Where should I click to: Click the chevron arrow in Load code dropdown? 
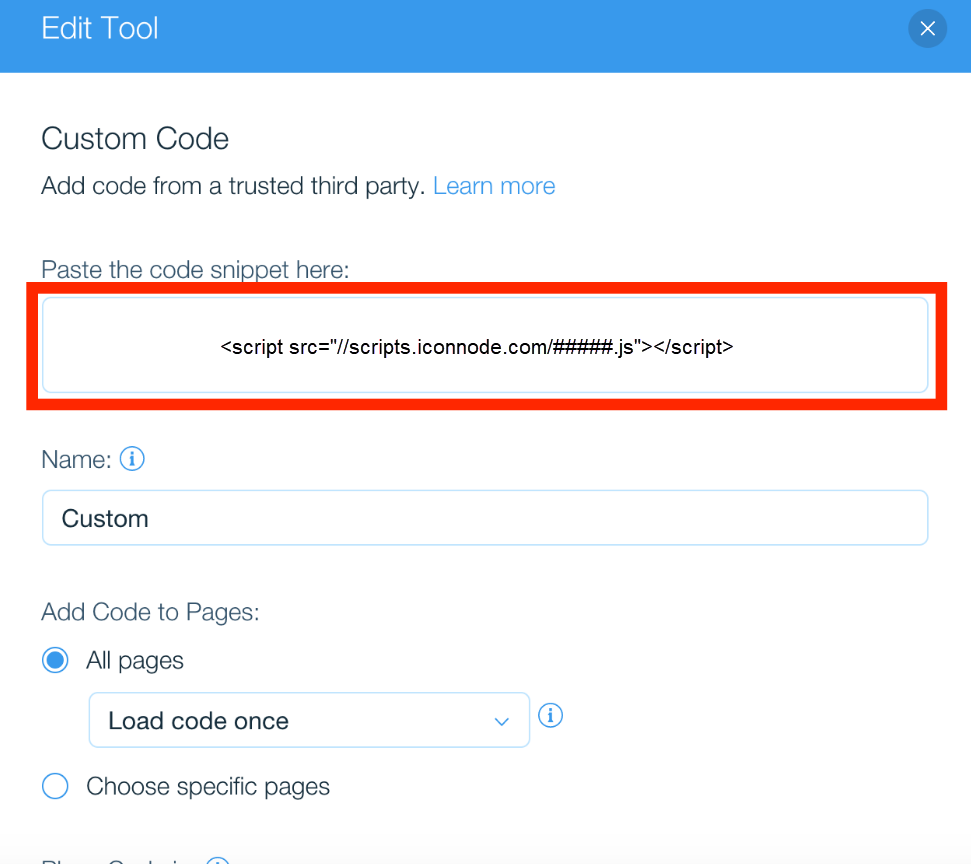pos(502,722)
